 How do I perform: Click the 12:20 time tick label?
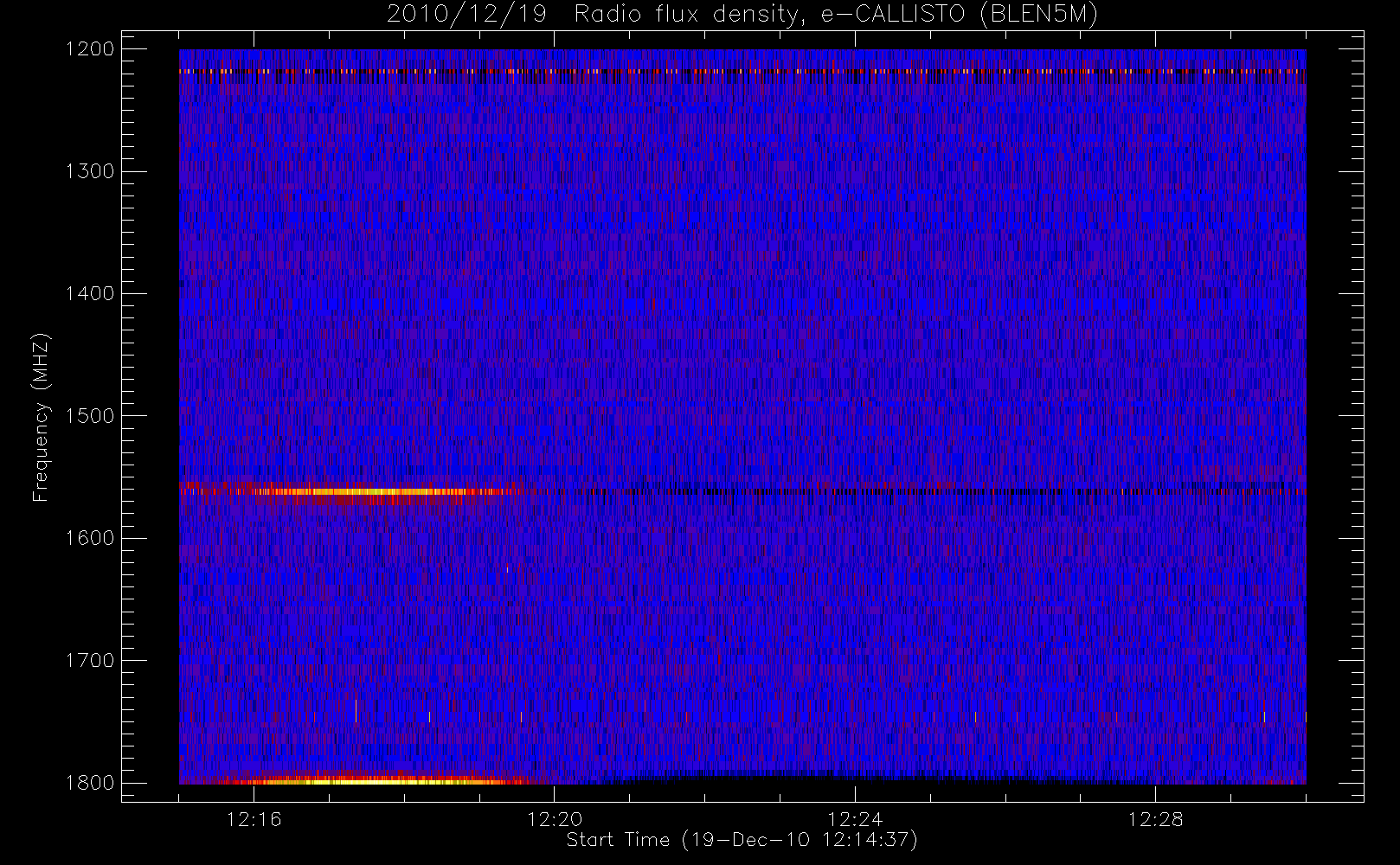(x=555, y=819)
